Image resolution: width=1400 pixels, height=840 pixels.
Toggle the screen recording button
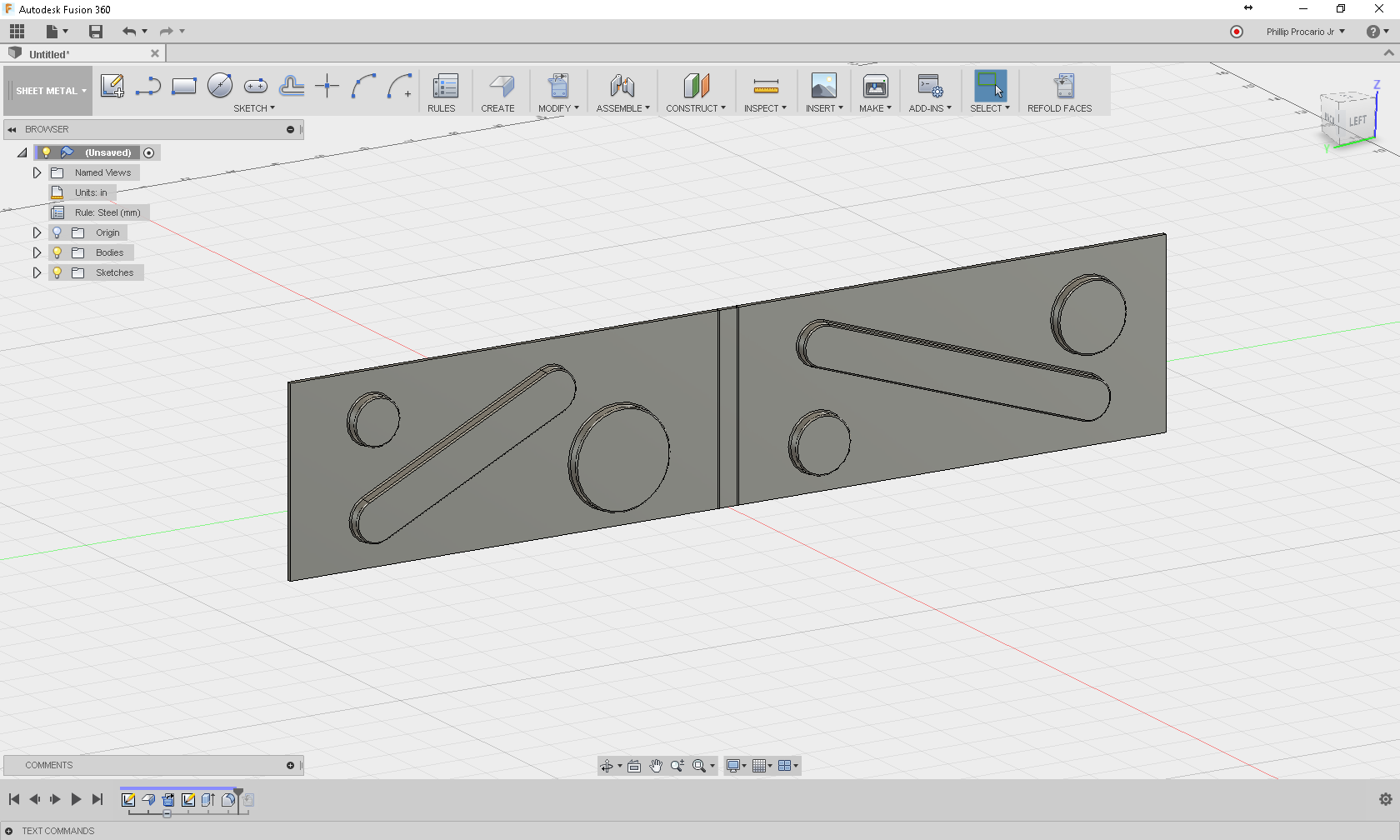tap(1237, 32)
